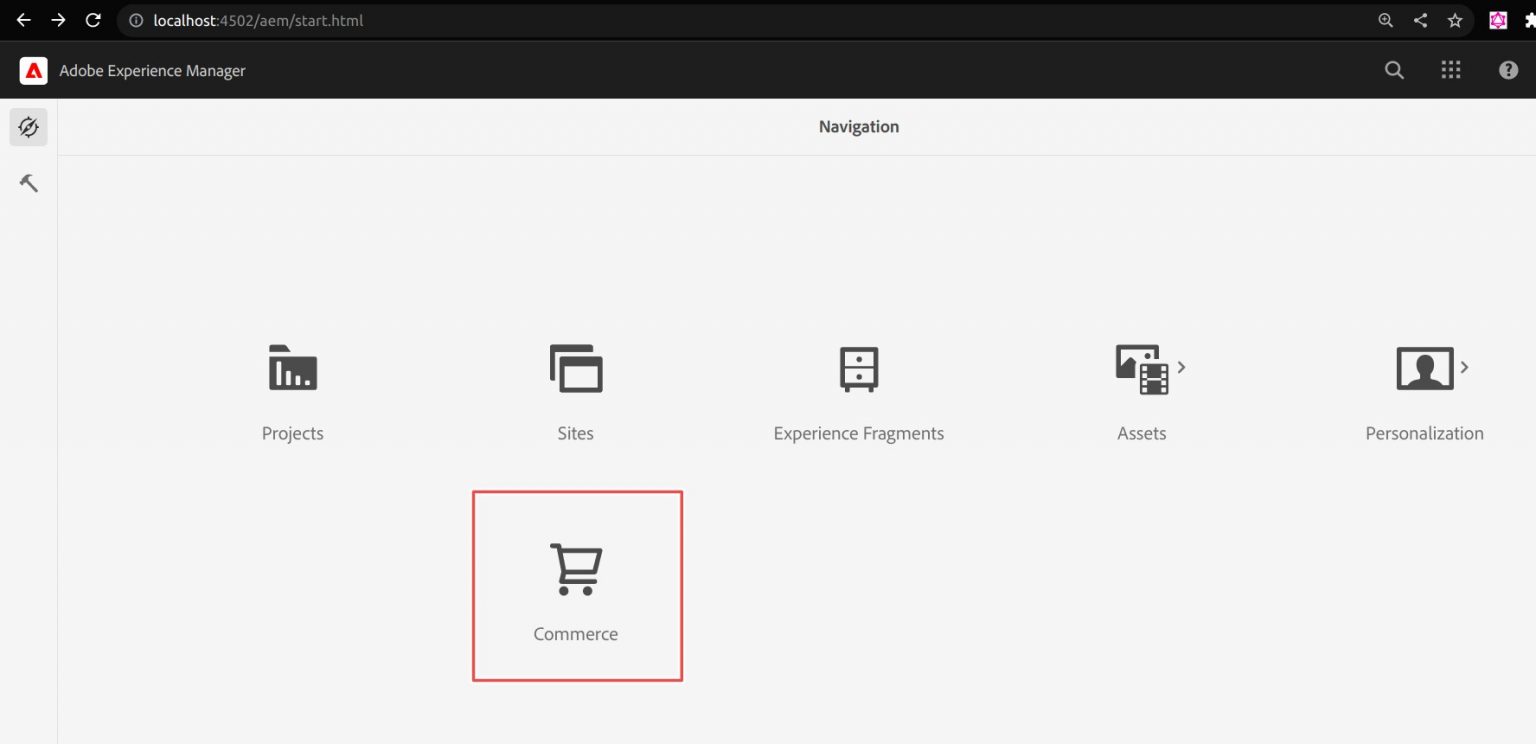Click the Help question mark icon
Screen dimensions: 1536x744
pyautogui.click(x=1508, y=70)
